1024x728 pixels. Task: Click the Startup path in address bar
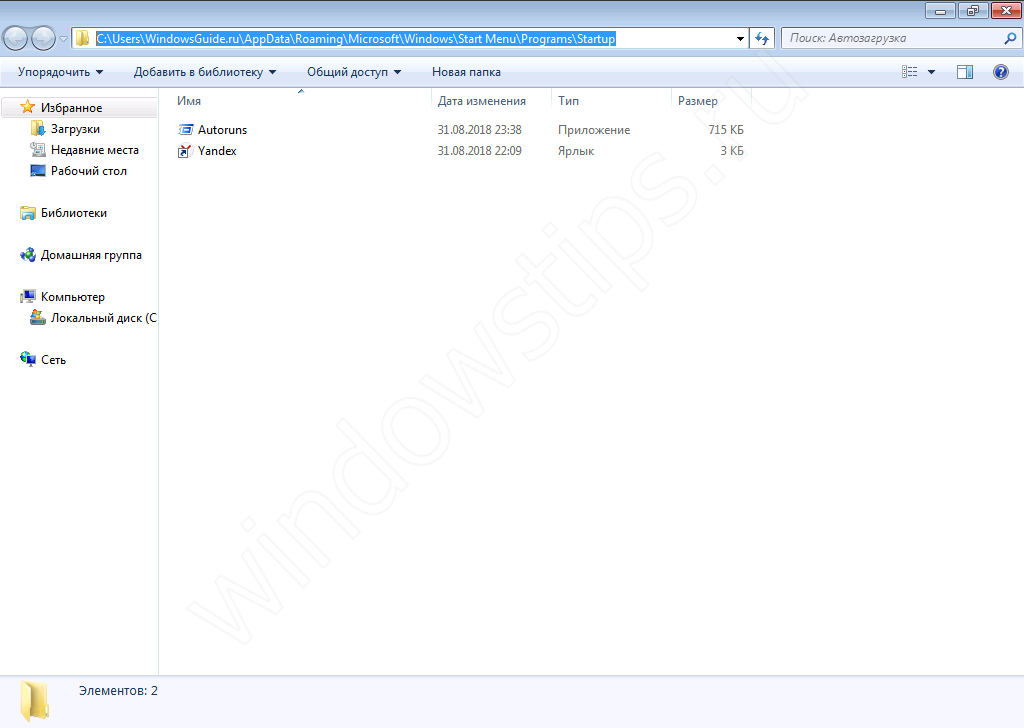(x=356, y=39)
